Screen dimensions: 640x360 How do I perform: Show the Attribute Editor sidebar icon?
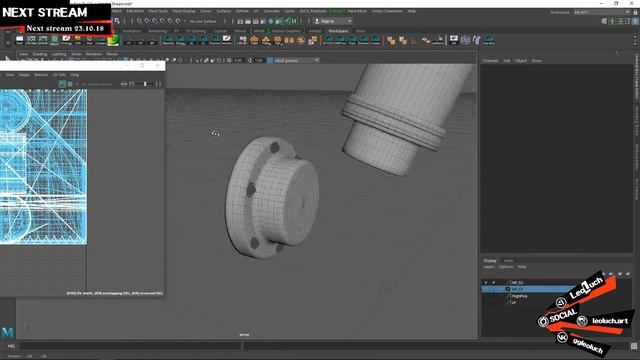[620, 21]
